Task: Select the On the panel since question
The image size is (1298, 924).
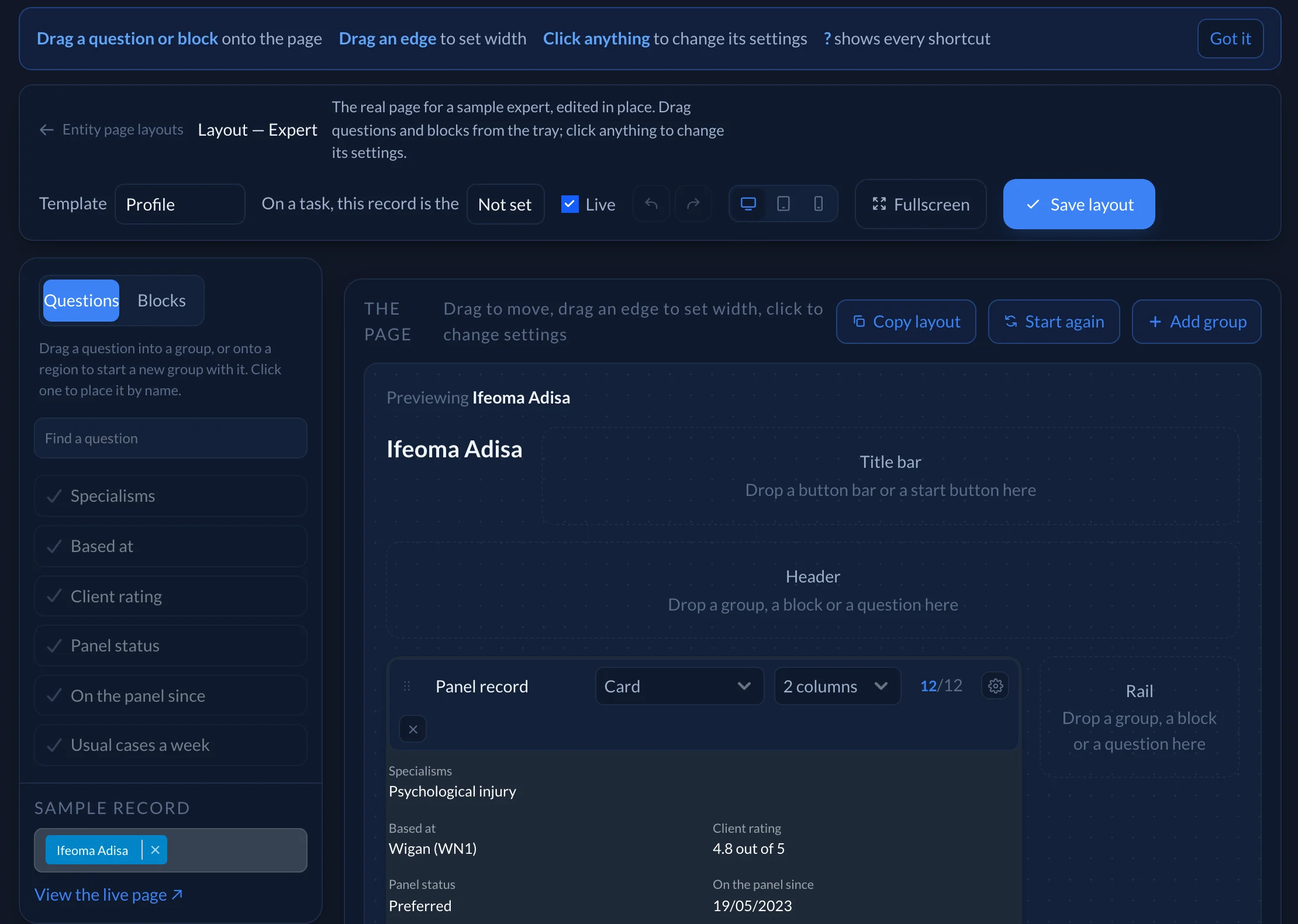Action: [x=171, y=696]
